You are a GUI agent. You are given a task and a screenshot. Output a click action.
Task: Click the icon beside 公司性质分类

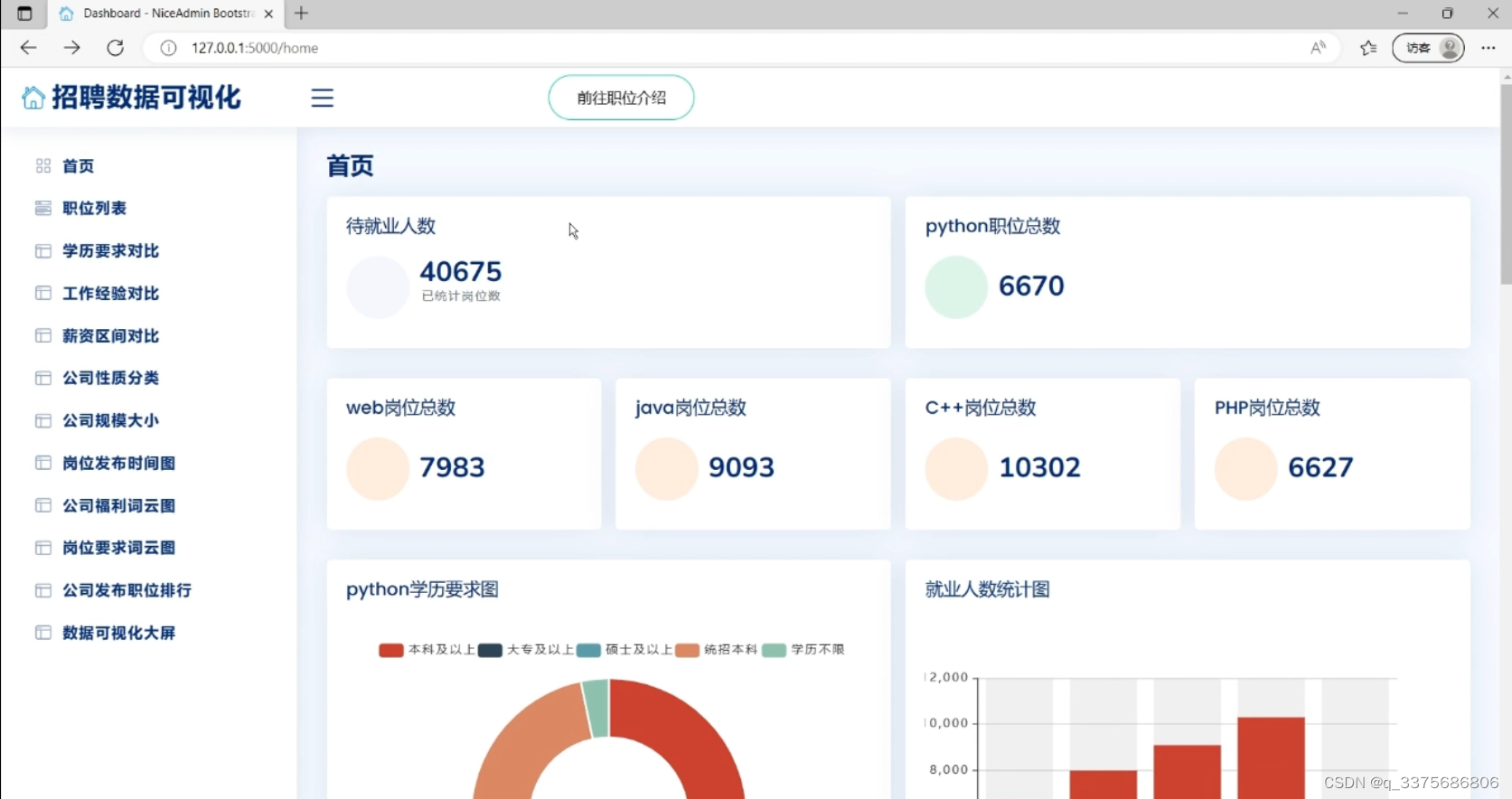point(43,378)
